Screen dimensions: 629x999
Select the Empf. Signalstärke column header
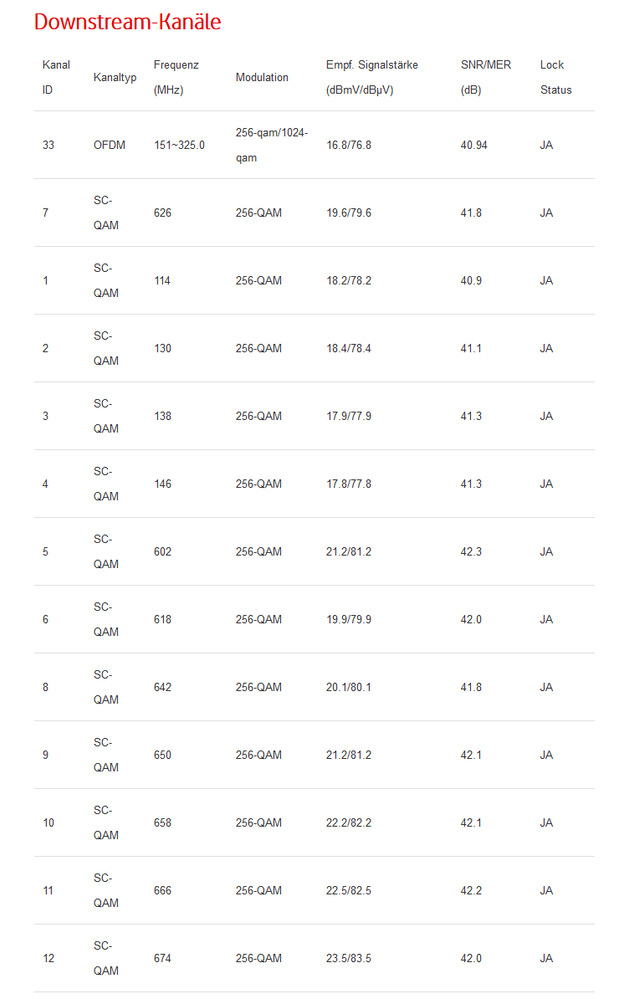click(x=372, y=77)
